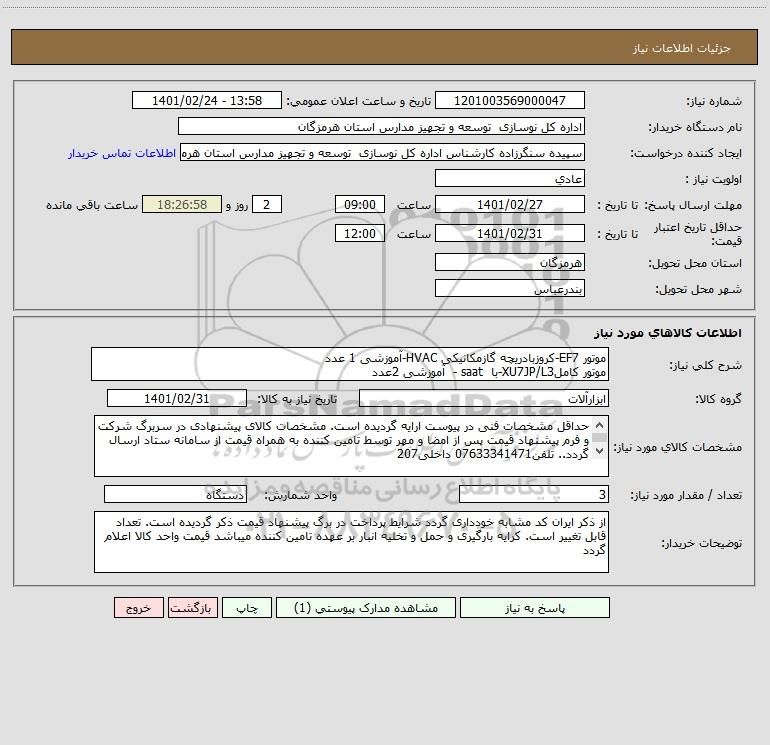The image size is (770, 745).
Task: Click the response deadline time 09:00
Action: (359, 204)
